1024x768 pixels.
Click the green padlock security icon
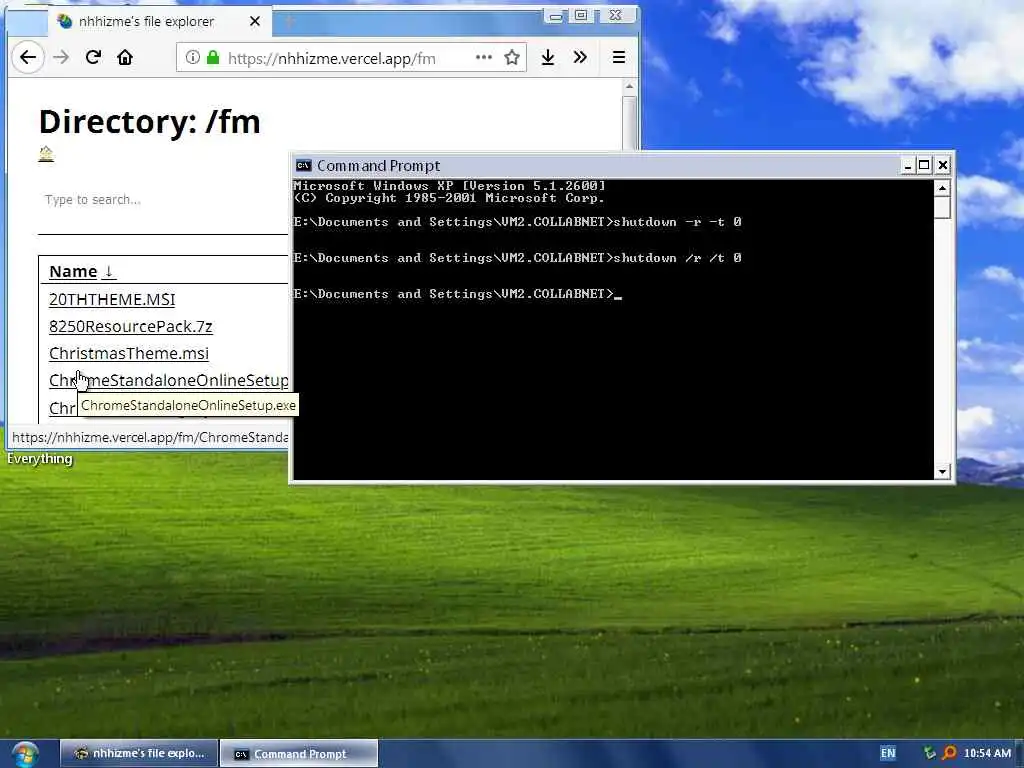(x=213, y=57)
